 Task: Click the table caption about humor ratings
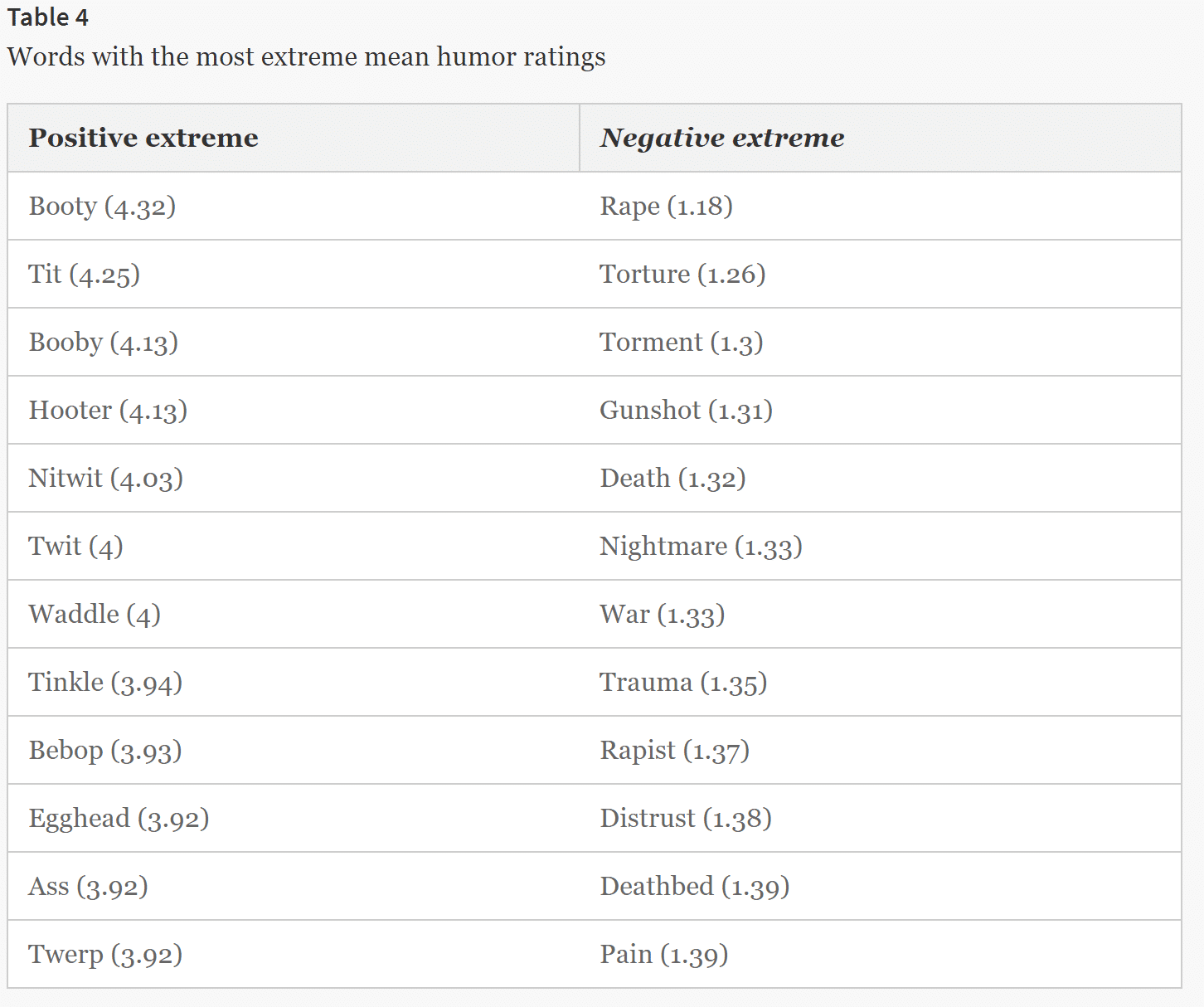pyautogui.click(x=306, y=57)
